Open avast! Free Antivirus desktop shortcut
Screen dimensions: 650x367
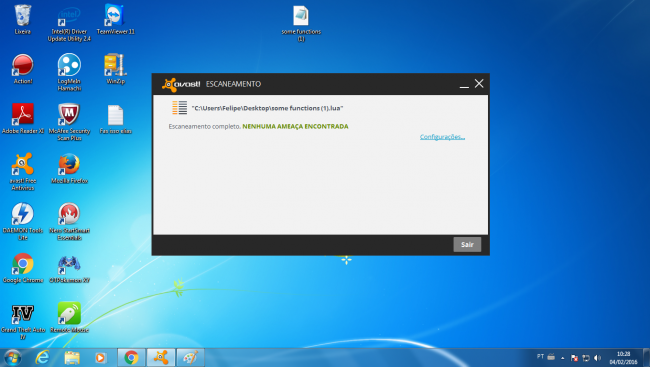[23, 172]
